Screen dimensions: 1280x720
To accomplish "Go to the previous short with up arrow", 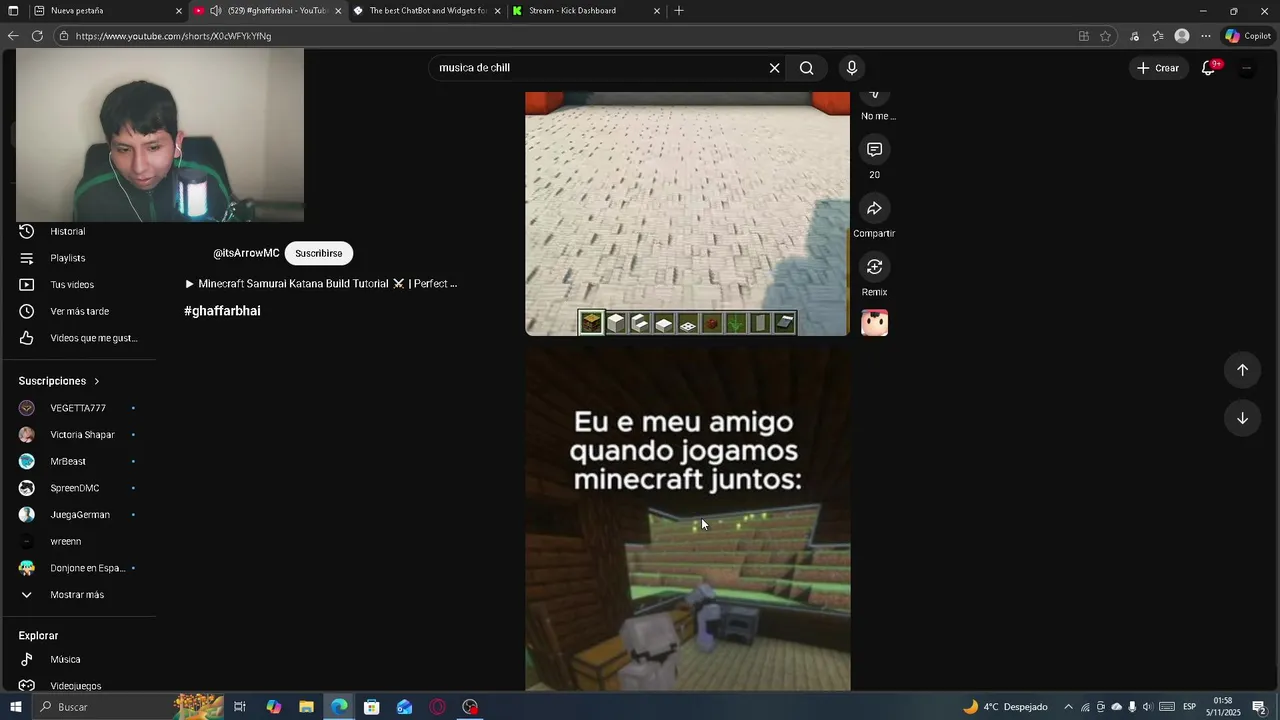I will (x=1242, y=370).
